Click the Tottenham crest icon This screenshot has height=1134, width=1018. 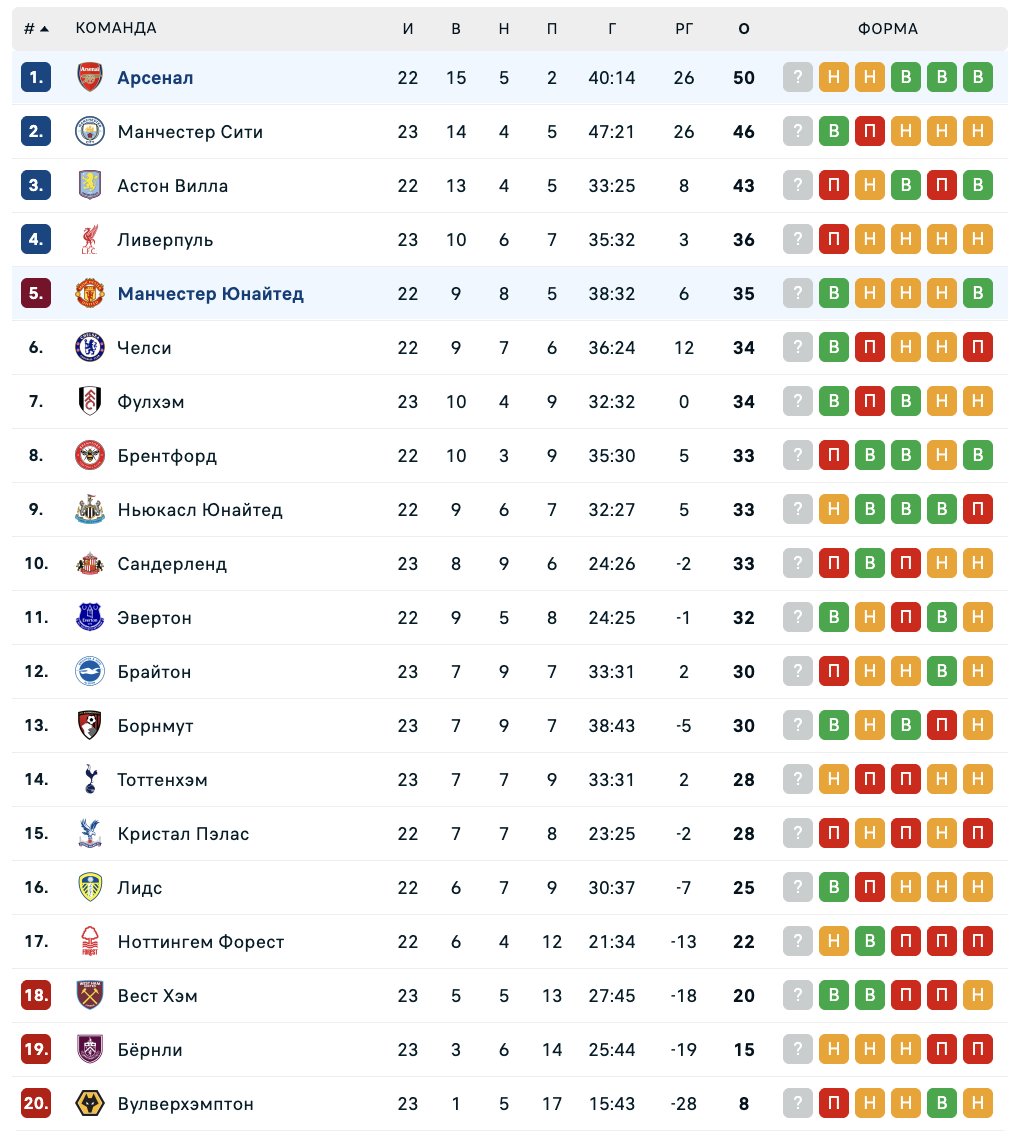tap(90, 779)
